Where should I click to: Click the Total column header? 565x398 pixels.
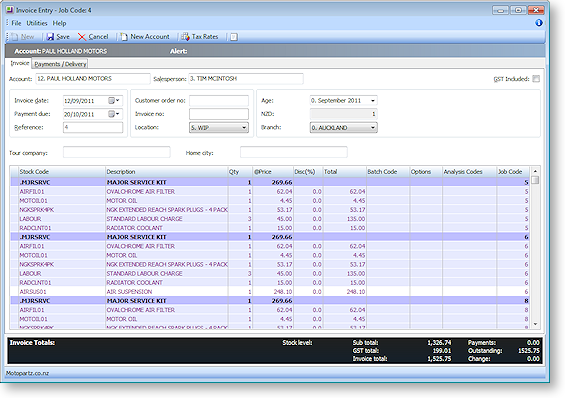pyautogui.click(x=344, y=172)
